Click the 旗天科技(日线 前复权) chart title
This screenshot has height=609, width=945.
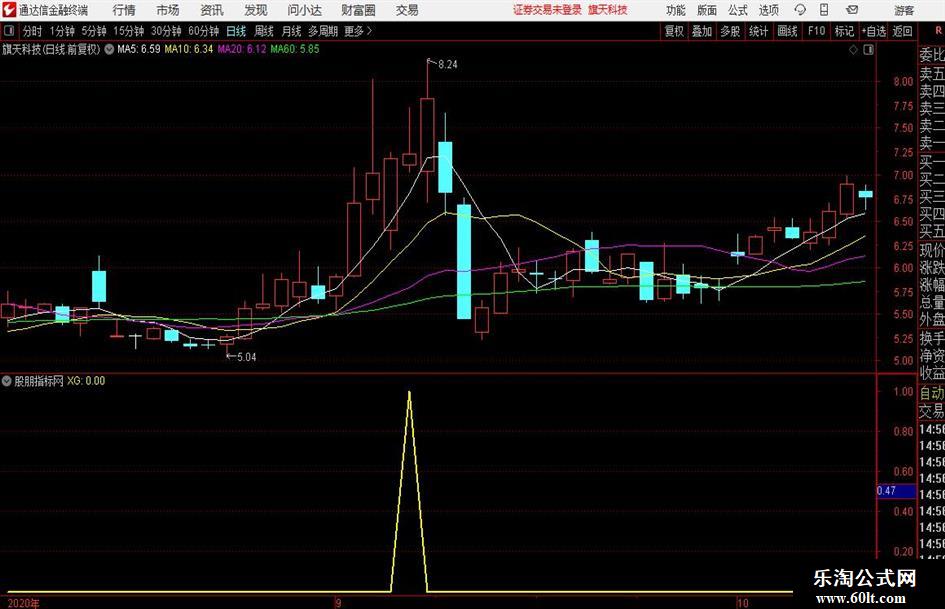(51, 49)
